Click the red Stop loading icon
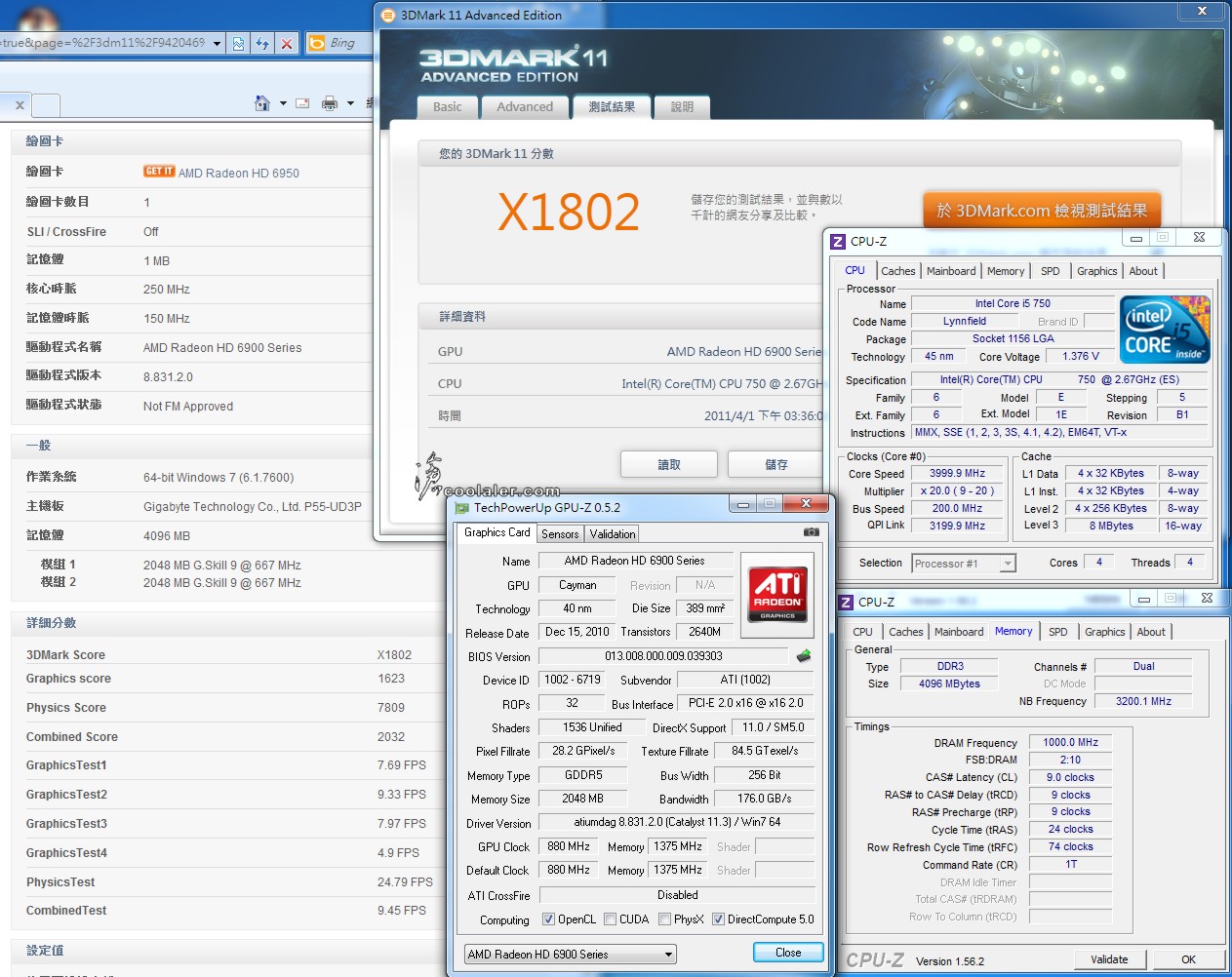 click(287, 43)
